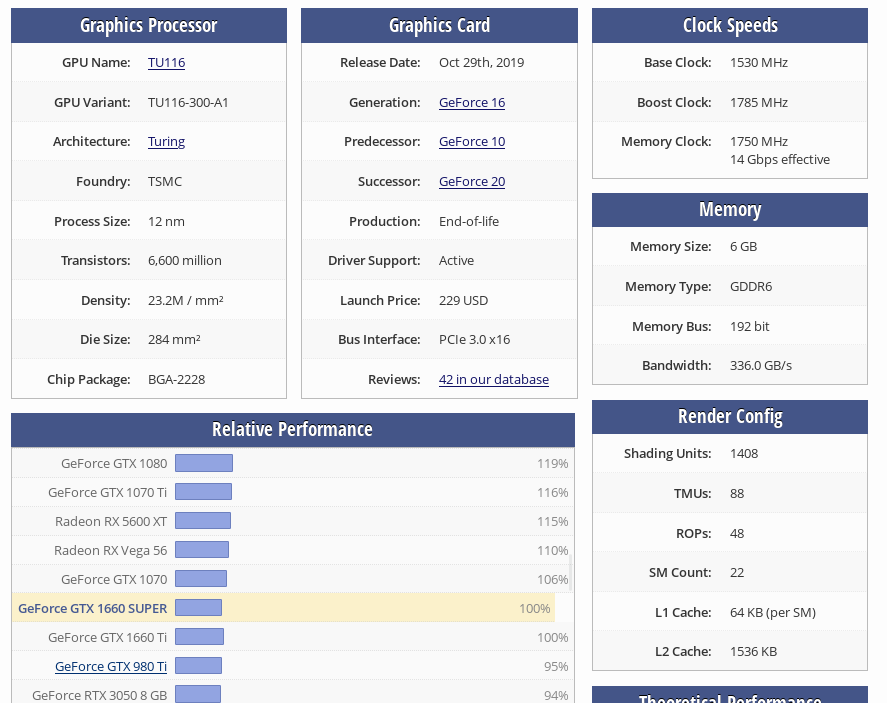Select the 6,600 million transistors value
The image size is (887, 703).
(184, 261)
